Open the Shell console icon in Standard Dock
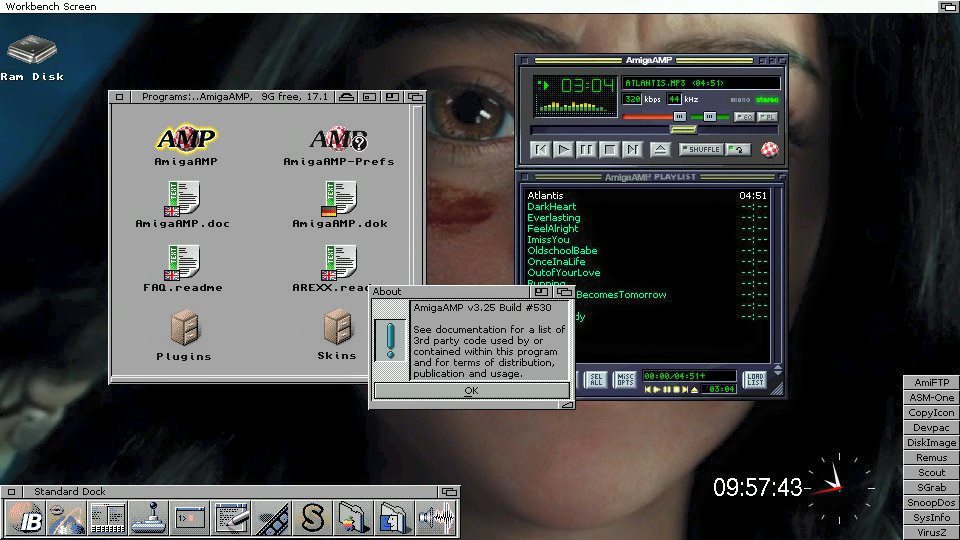 pyautogui.click(x=190, y=517)
